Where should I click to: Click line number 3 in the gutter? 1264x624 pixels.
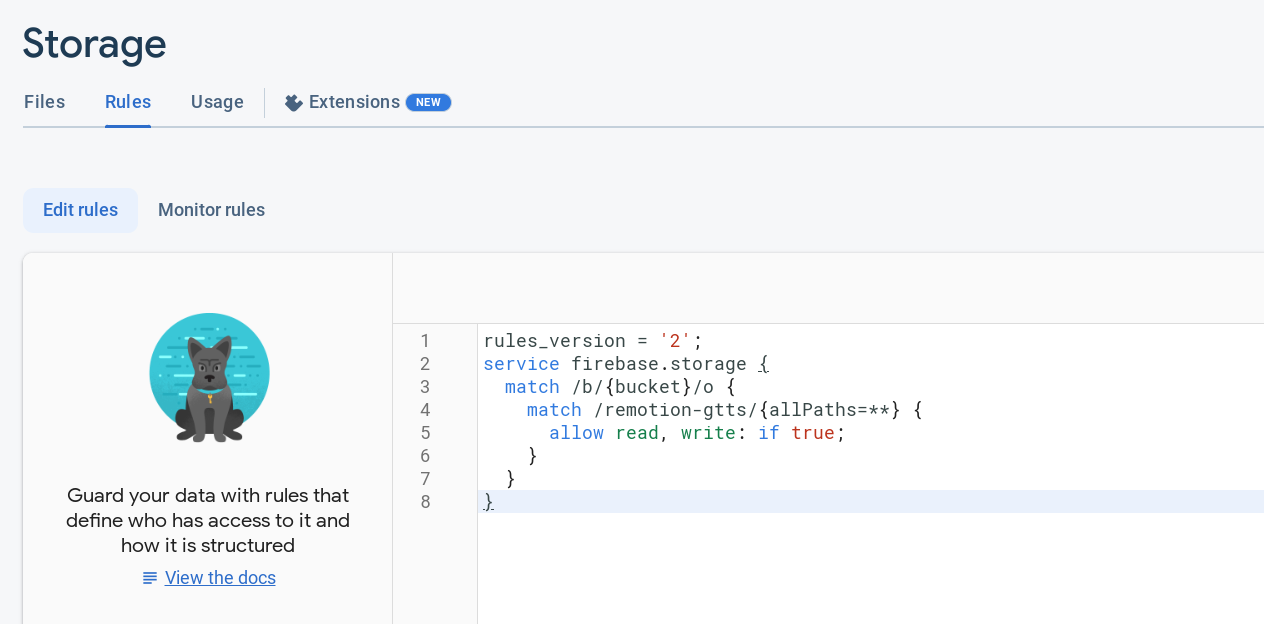425,387
